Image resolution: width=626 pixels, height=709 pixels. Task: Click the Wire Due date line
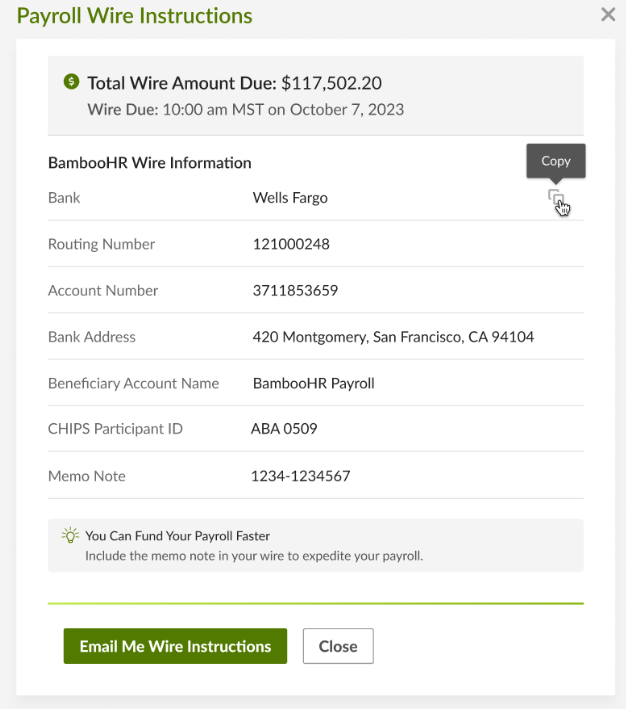point(246,110)
